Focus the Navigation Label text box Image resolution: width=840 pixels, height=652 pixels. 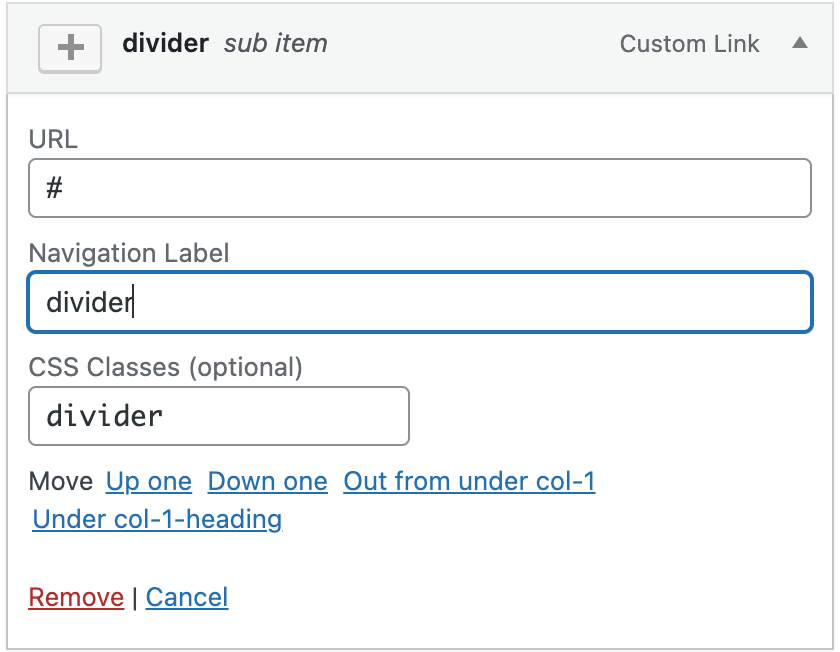coord(419,302)
